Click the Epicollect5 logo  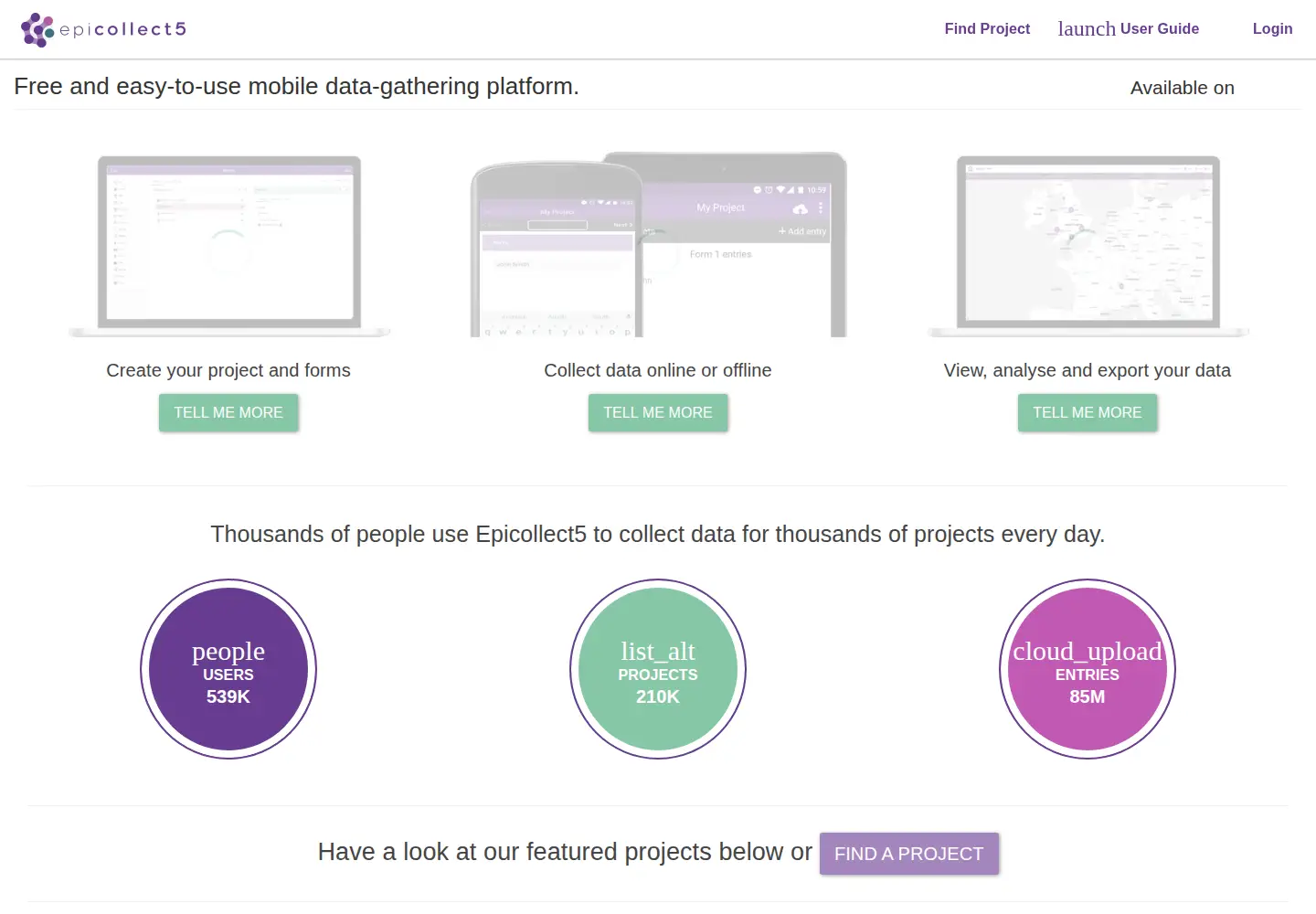[x=103, y=29]
